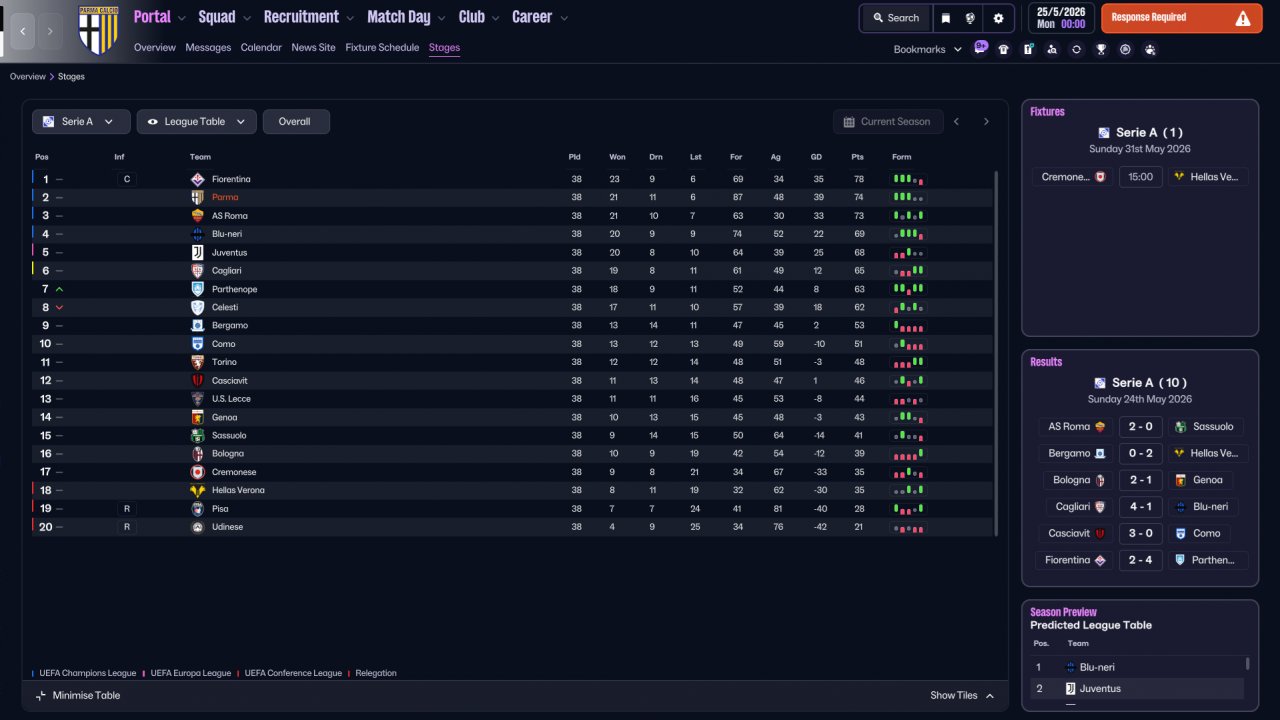Switch to the News Site tab
This screenshot has width=1280, height=720.
coord(314,48)
